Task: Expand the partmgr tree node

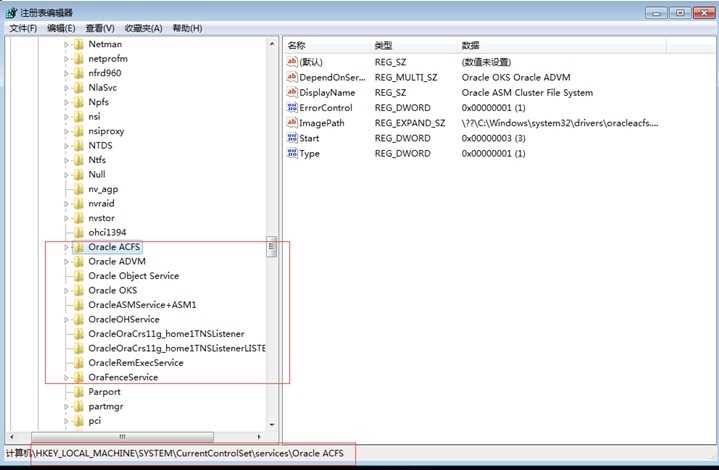Action: [x=66, y=407]
